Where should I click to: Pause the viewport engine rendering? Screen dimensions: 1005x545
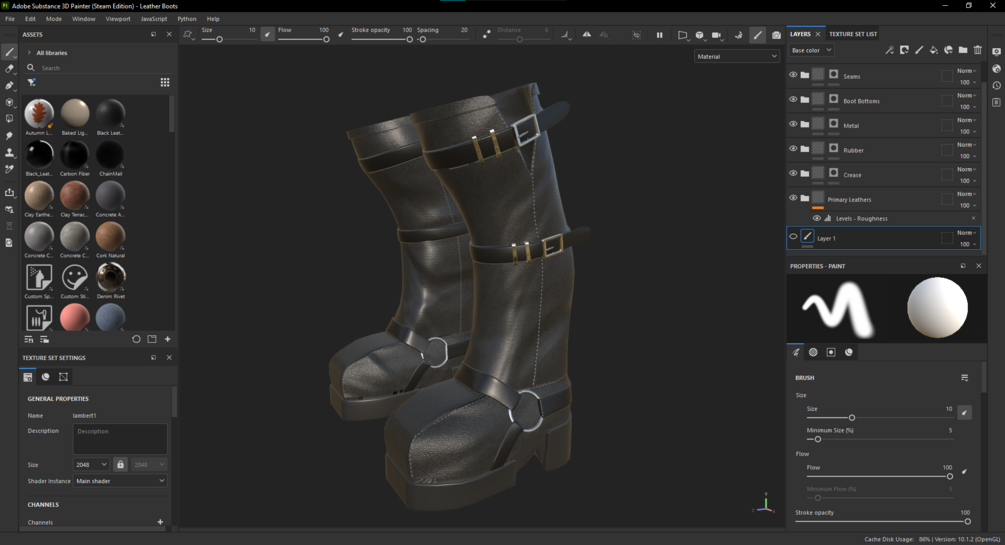(659, 35)
